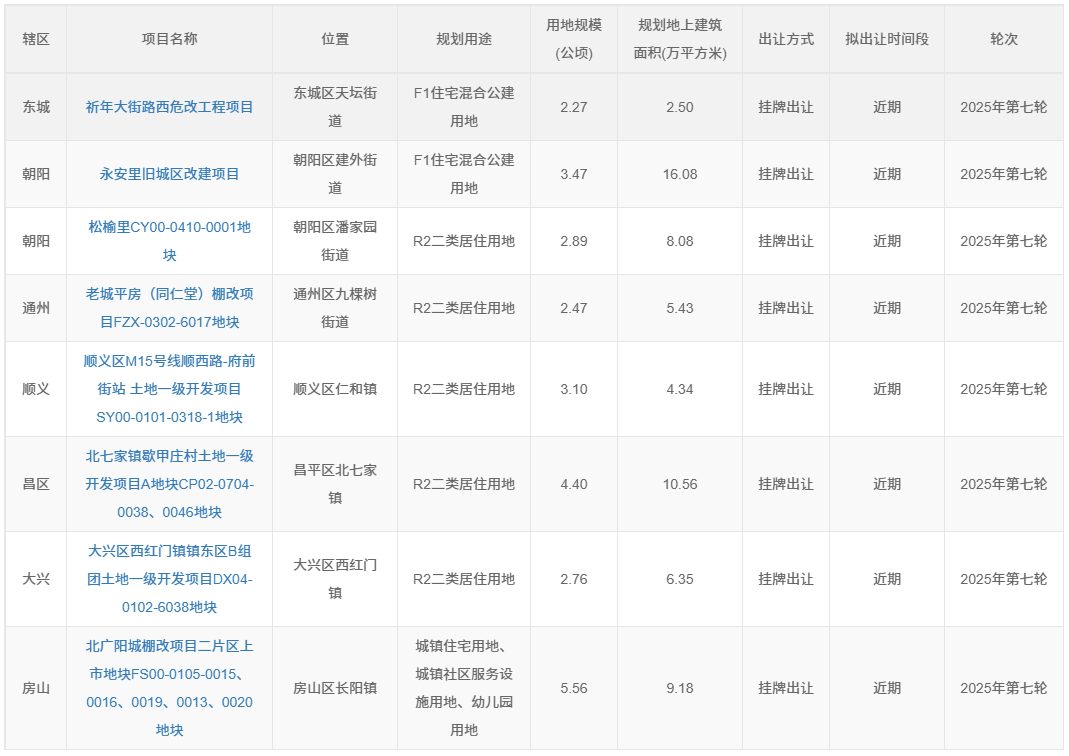
Task: Click the 出让方式 column header
Action: 786,39
